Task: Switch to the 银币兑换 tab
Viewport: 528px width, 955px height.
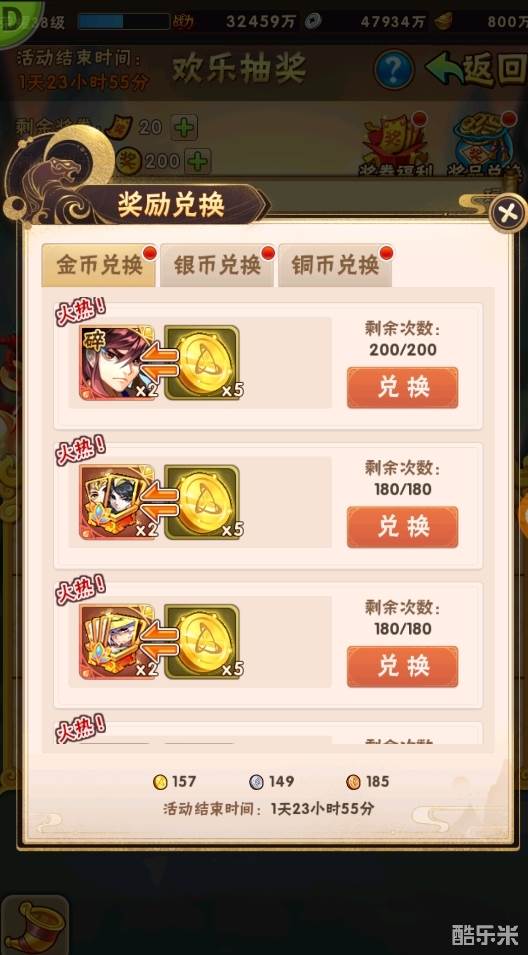Action: coord(217,265)
